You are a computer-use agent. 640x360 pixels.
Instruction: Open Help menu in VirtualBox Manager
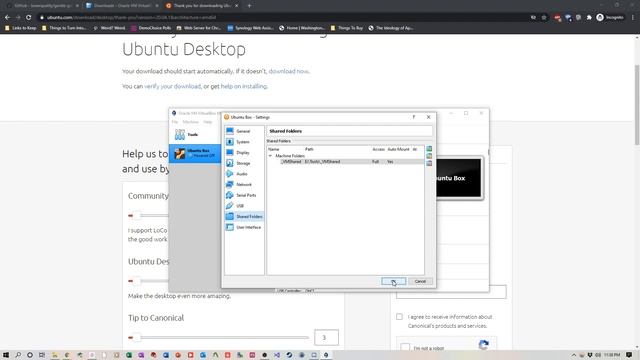208,122
